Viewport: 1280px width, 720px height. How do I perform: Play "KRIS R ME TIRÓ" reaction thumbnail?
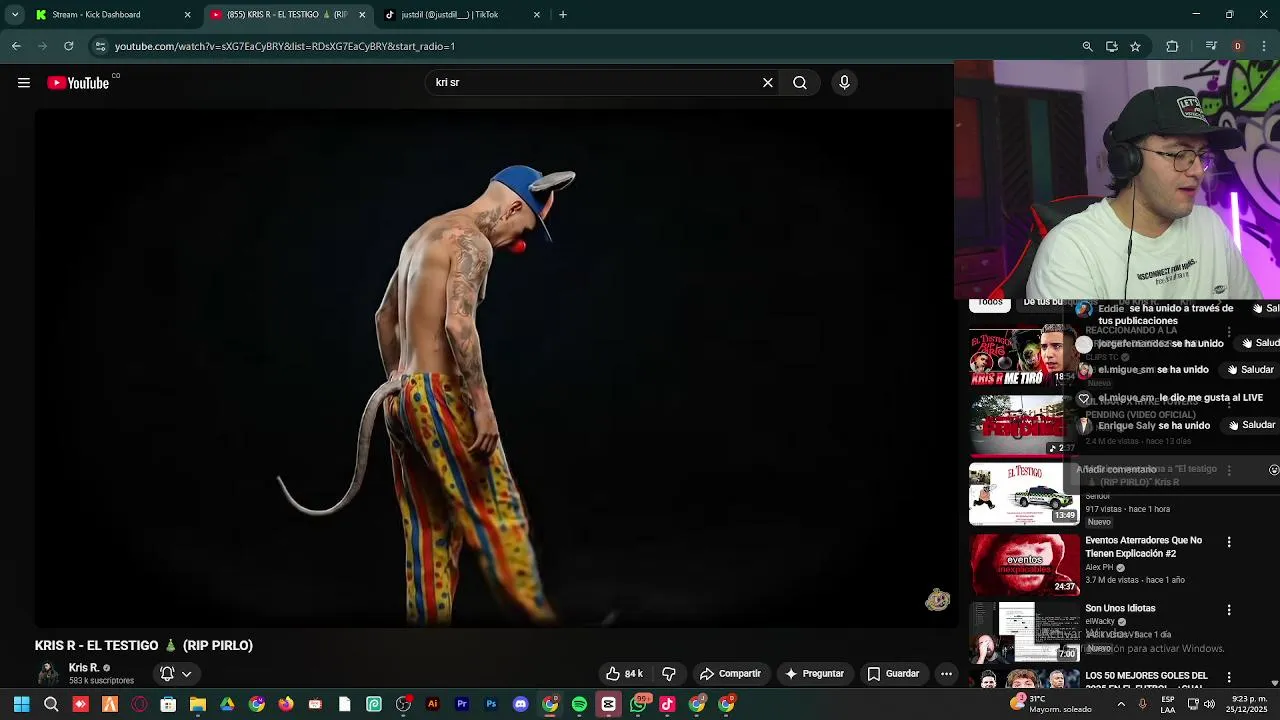click(x=1024, y=355)
